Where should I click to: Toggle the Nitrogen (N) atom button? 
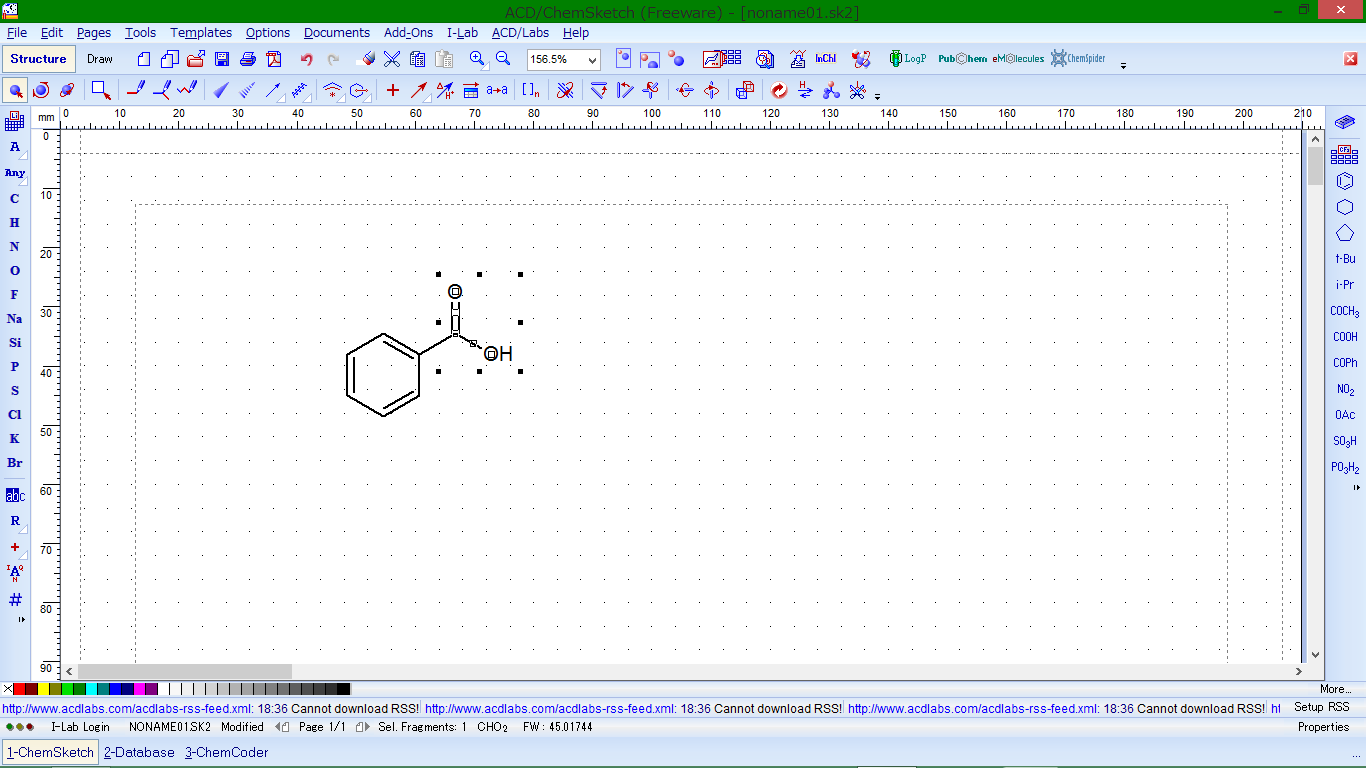15,247
